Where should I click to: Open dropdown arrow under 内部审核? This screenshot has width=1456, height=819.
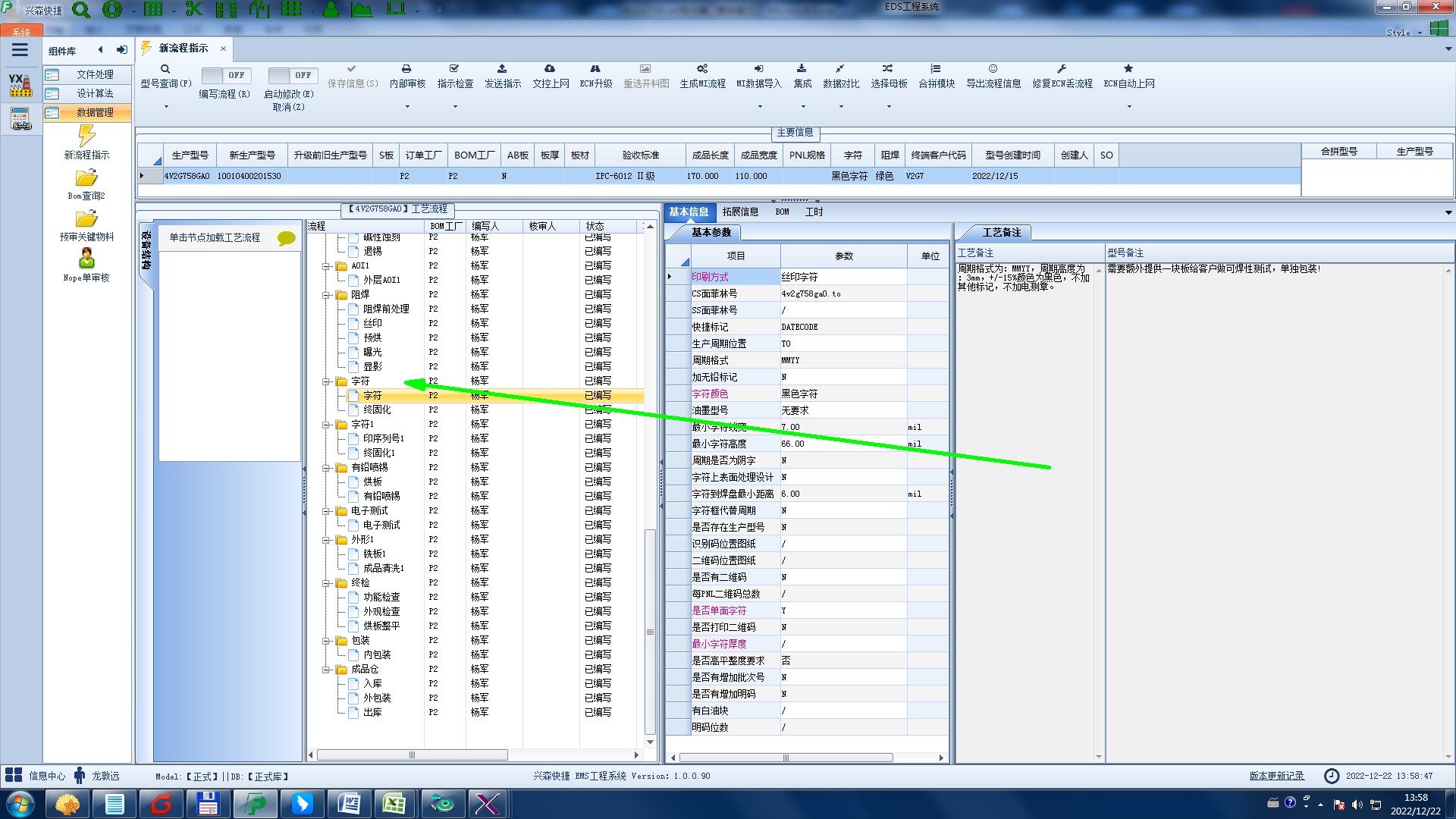pos(407,107)
